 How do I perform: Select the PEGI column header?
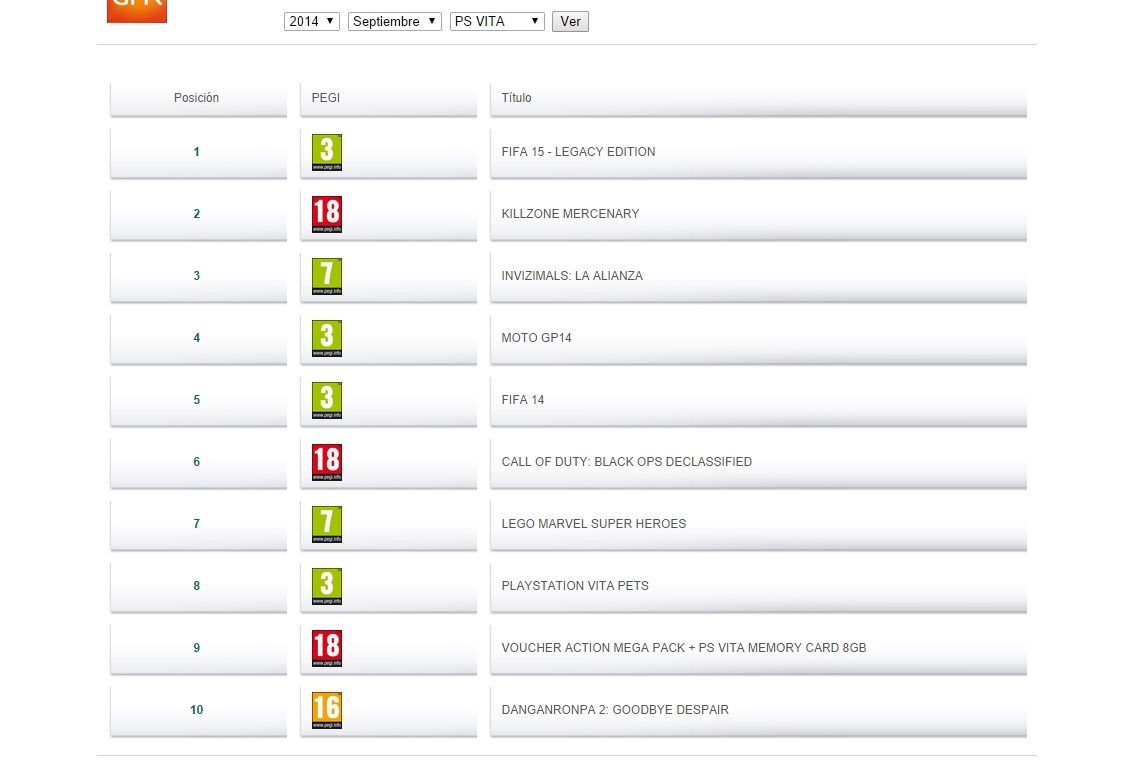click(326, 98)
